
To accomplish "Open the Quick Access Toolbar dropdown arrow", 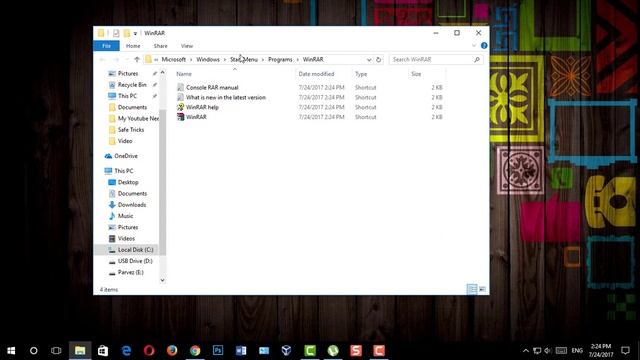I will 135,33.
